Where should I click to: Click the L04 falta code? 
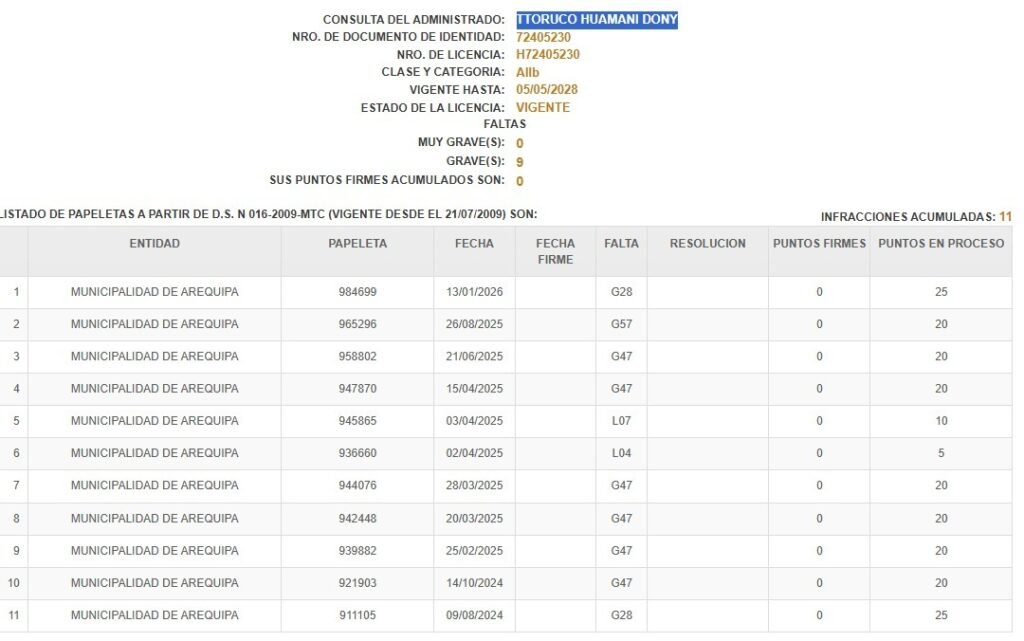click(x=621, y=454)
